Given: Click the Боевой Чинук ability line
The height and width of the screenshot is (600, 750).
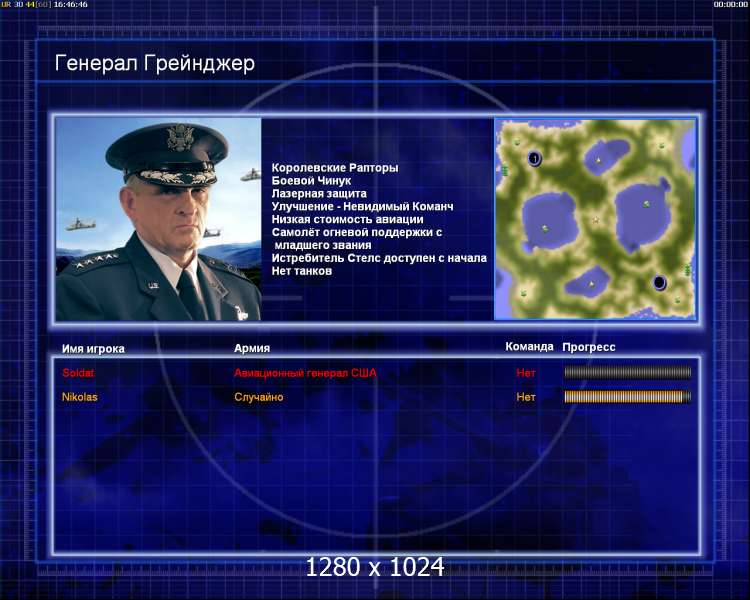Looking at the screenshot, I should 311,181.
